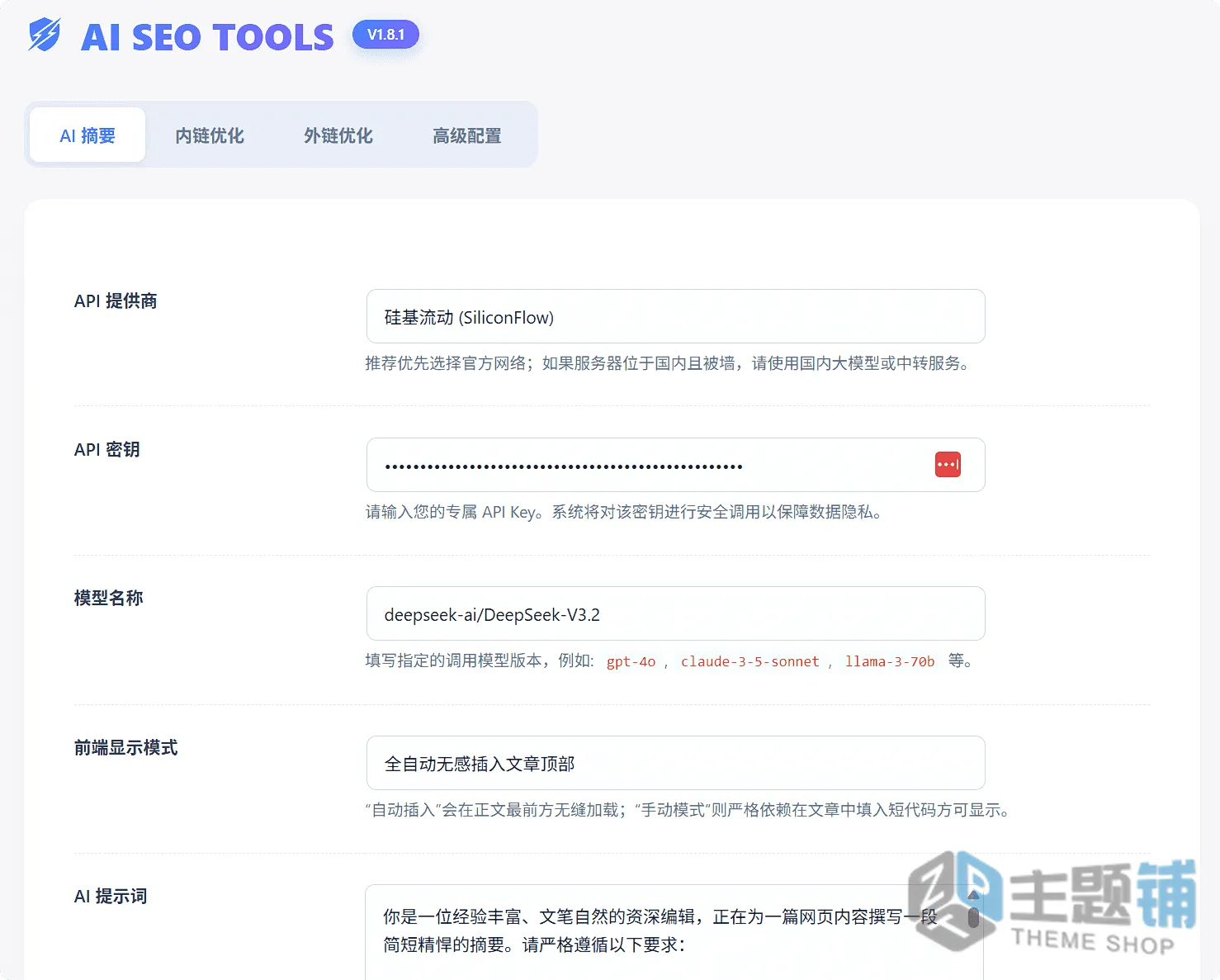Go to the 高级配置 tab
Screen dimensions: 1220x980
[467, 135]
